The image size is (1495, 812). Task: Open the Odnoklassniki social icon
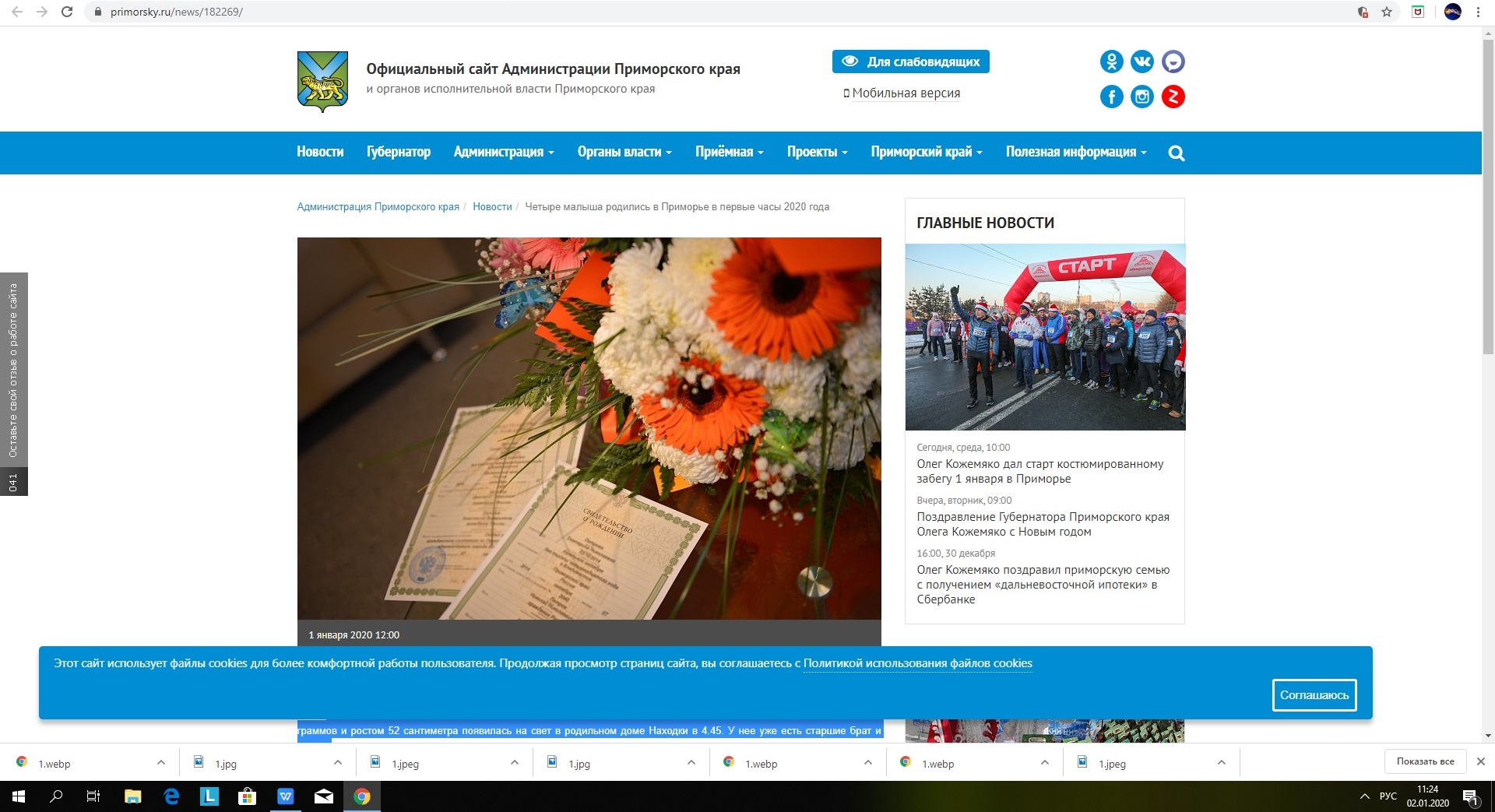(x=1111, y=62)
